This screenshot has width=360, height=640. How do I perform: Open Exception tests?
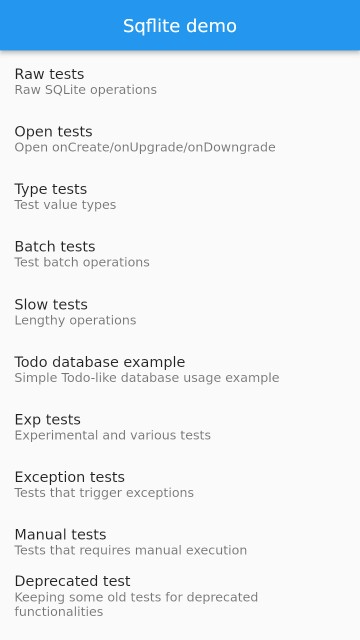click(180, 484)
